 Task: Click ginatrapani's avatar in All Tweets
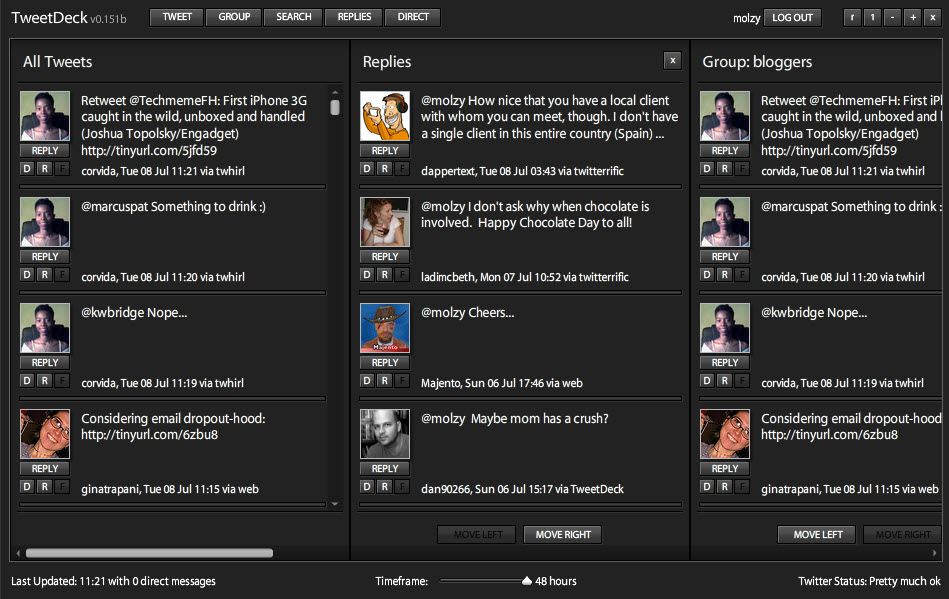coord(45,434)
